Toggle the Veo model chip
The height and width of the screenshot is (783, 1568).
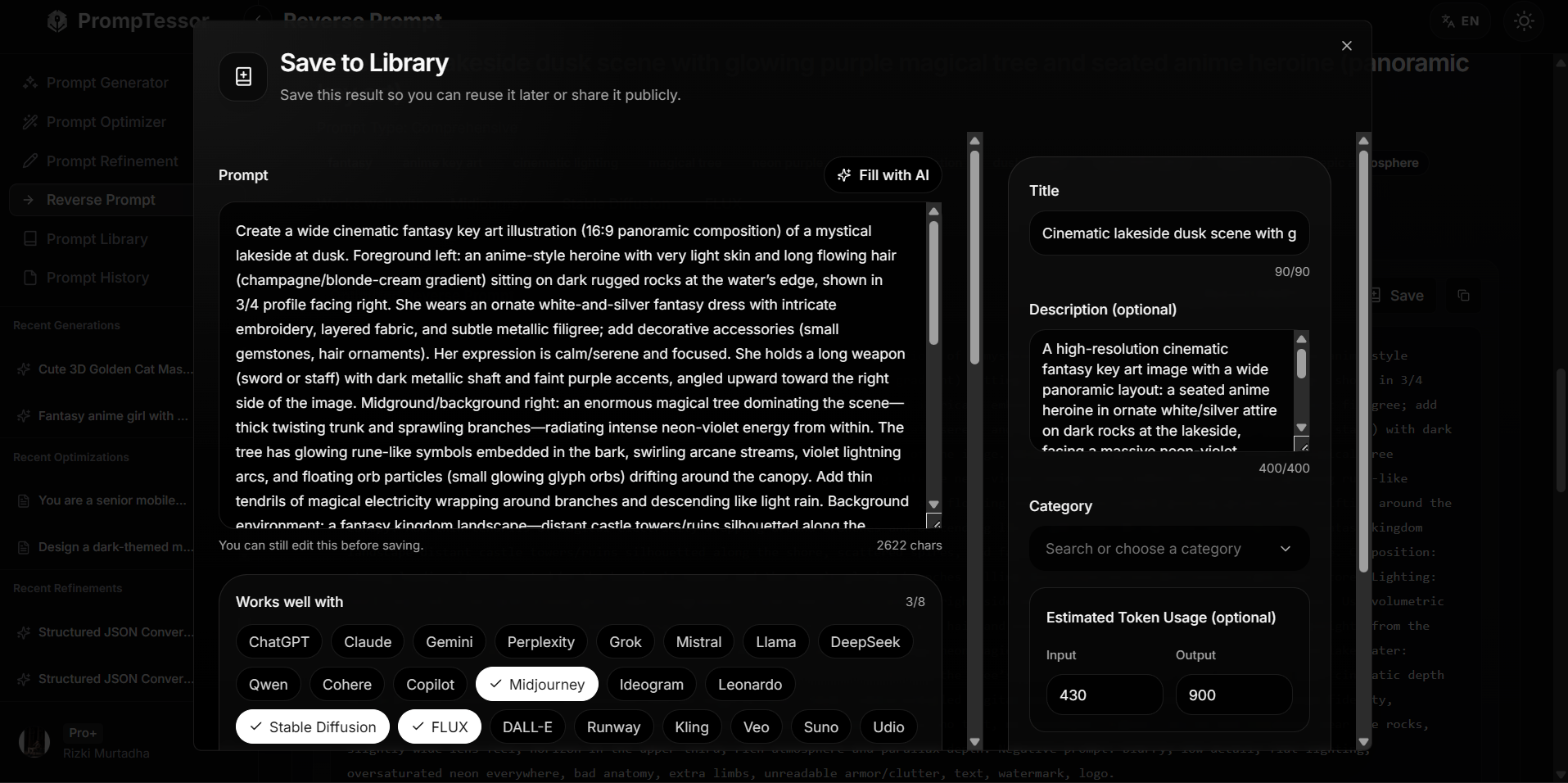point(757,727)
